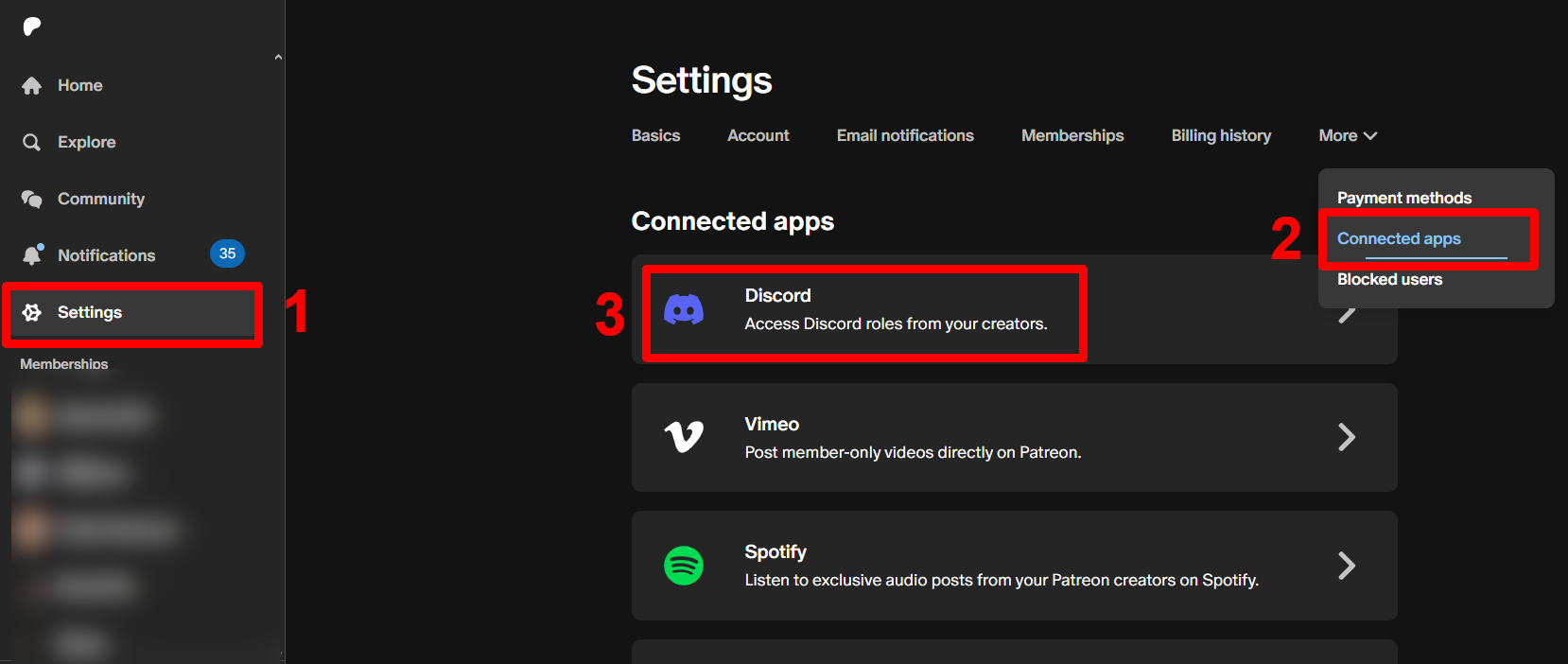Open the Email notifications tab
Image resolution: width=1568 pixels, height=664 pixels.
pos(905,136)
